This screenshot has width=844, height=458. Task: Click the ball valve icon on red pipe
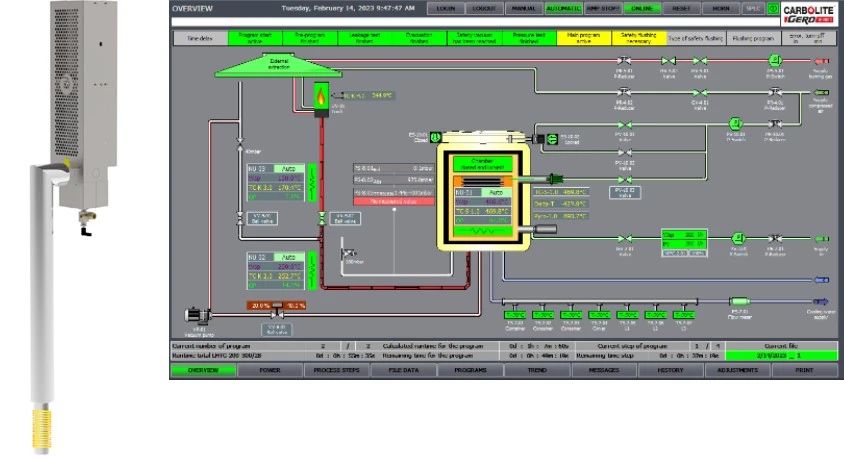click(321, 218)
